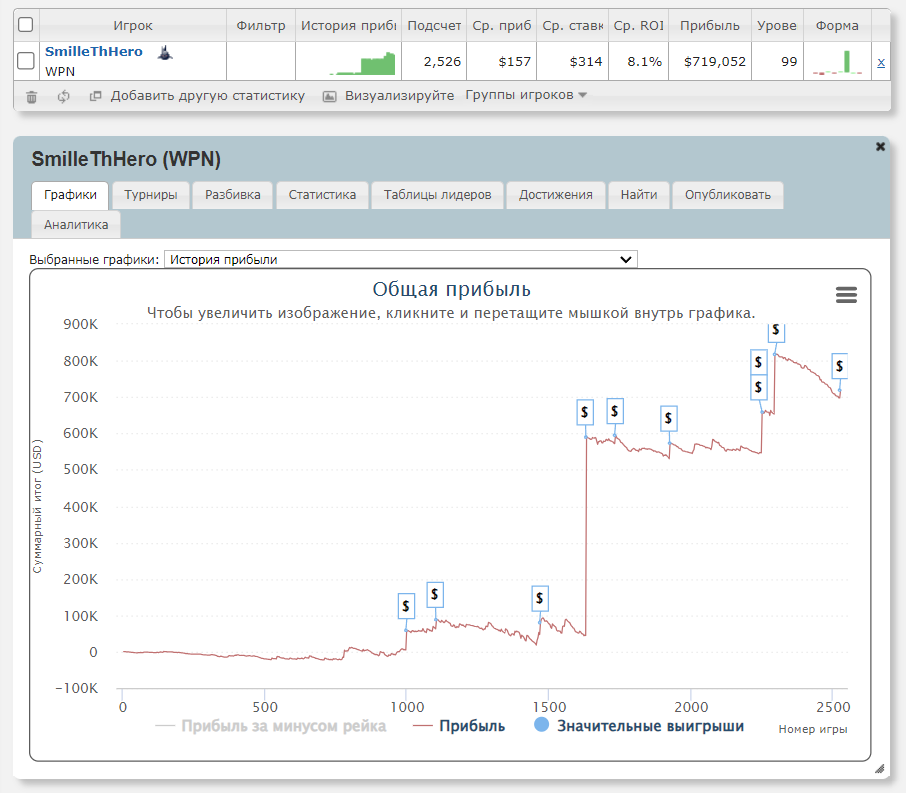
Task: Close the SmilleThHero panel with the X
Action: pyautogui.click(x=880, y=147)
